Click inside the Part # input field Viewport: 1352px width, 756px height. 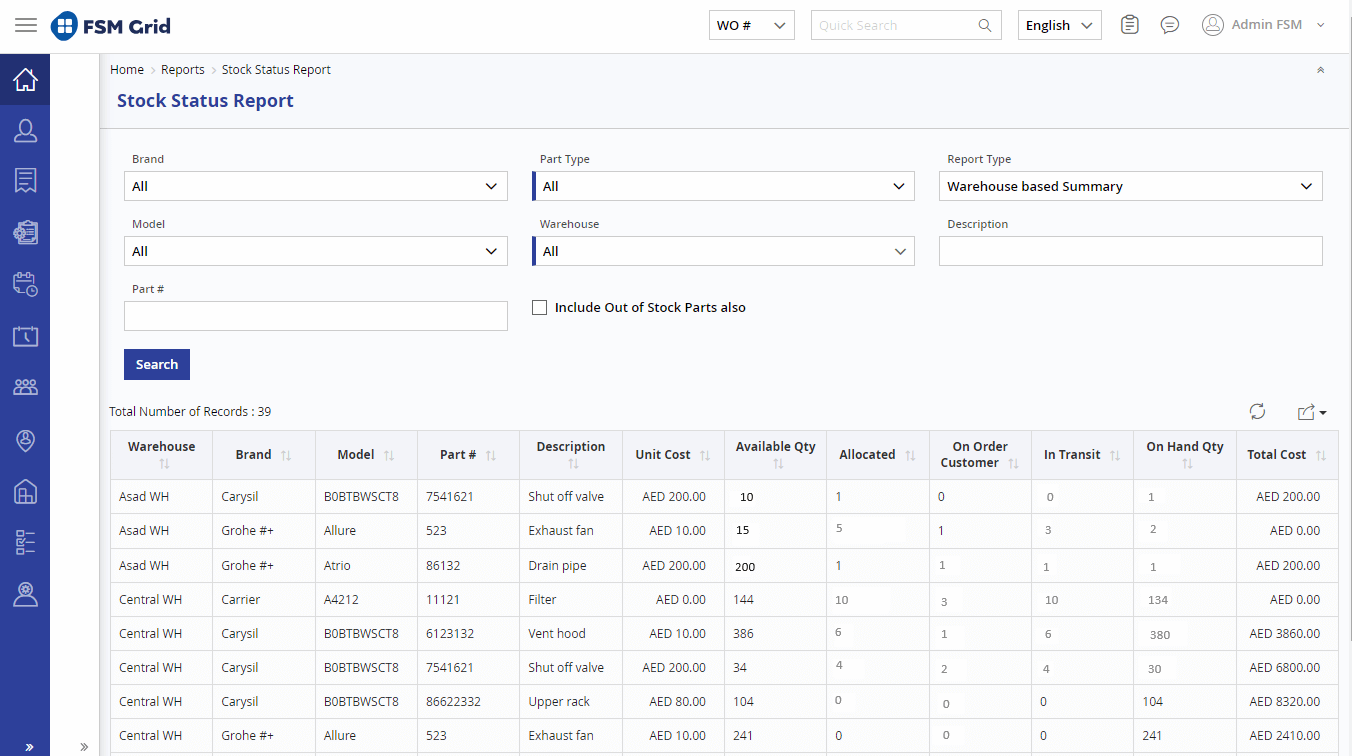[x=315, y=316]
